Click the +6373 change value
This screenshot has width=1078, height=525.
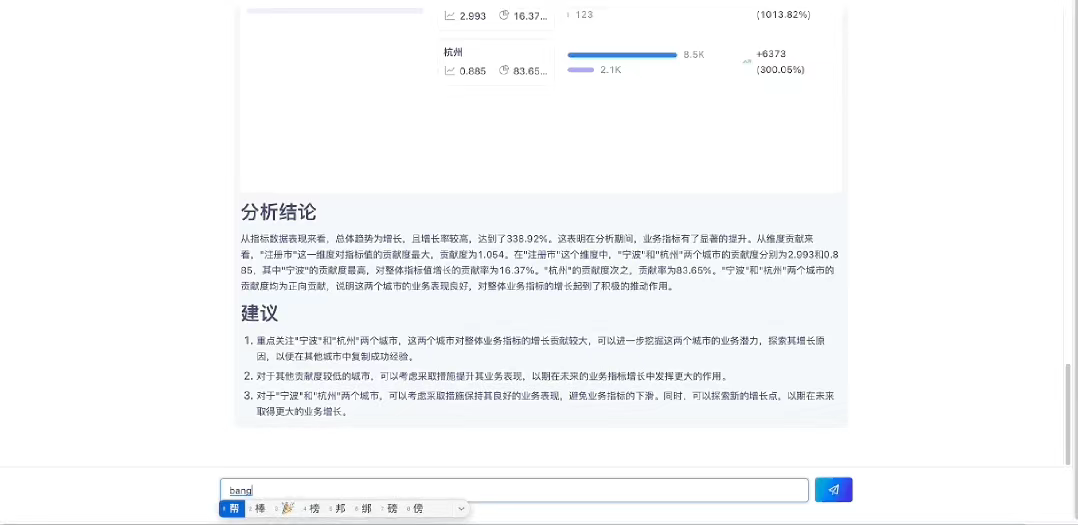tap(771, 54)
